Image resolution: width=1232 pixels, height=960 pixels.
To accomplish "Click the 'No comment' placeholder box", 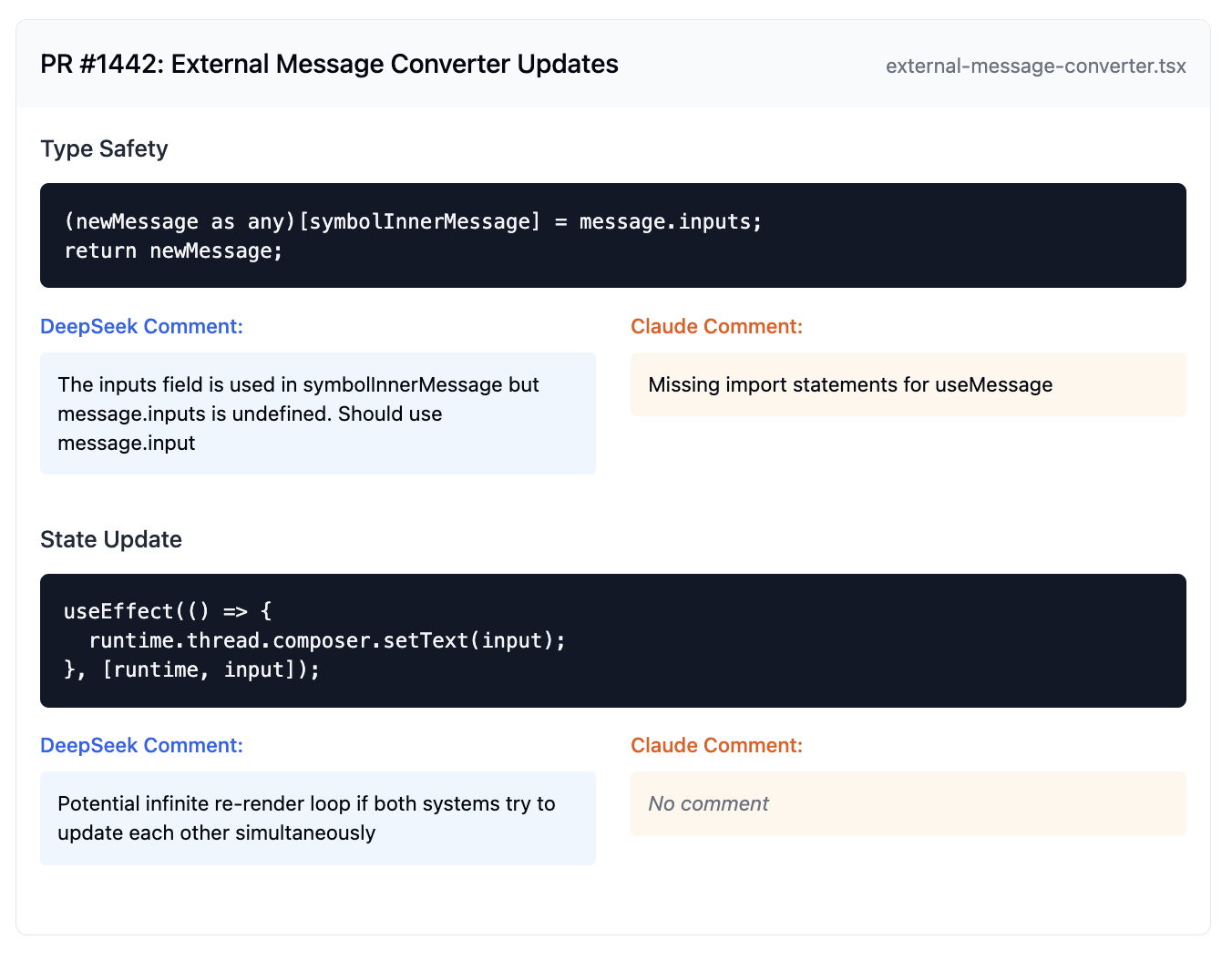I will [x=908, y=803].
